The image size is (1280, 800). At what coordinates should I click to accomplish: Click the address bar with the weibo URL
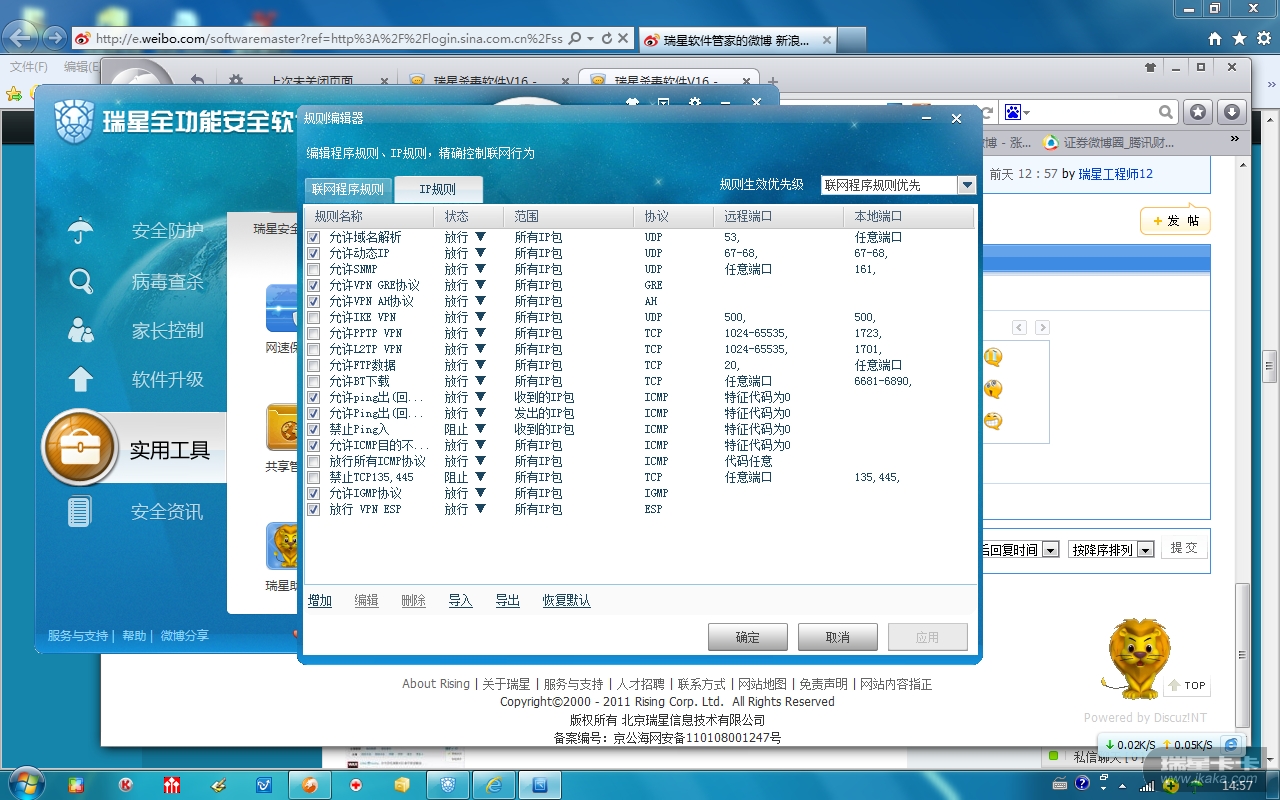(x=330, y=39)
